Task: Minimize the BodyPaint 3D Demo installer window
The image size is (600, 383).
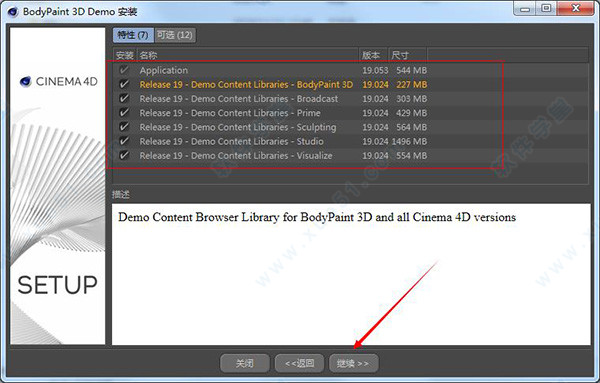Action: tap(525, 8)
